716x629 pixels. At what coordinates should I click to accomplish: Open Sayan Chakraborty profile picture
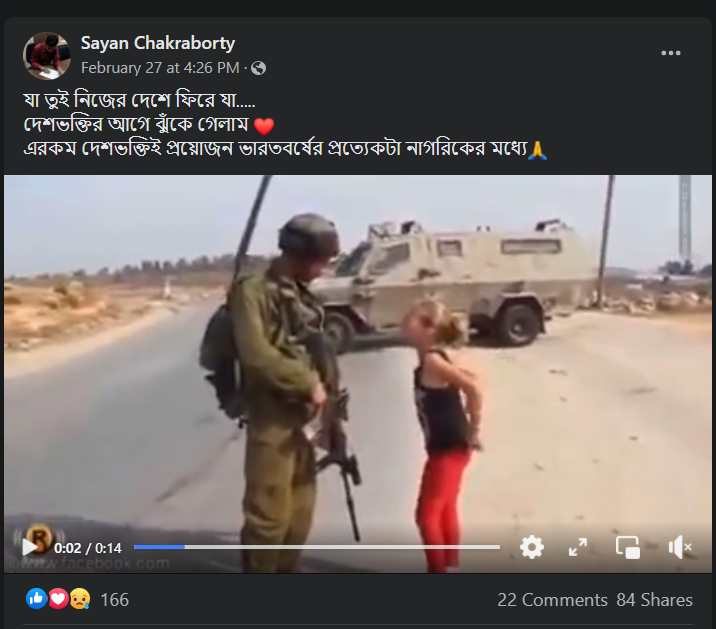coord(47,56)
